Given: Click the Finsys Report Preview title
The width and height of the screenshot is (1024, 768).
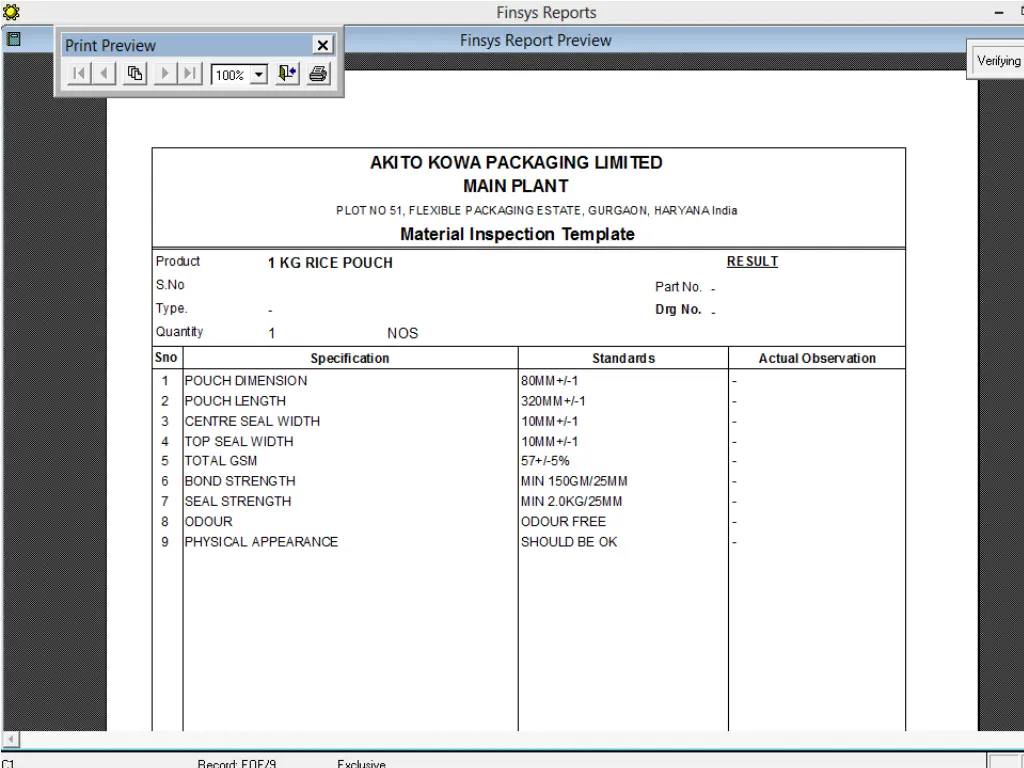Looking at the screenshot, I should 536,40.
